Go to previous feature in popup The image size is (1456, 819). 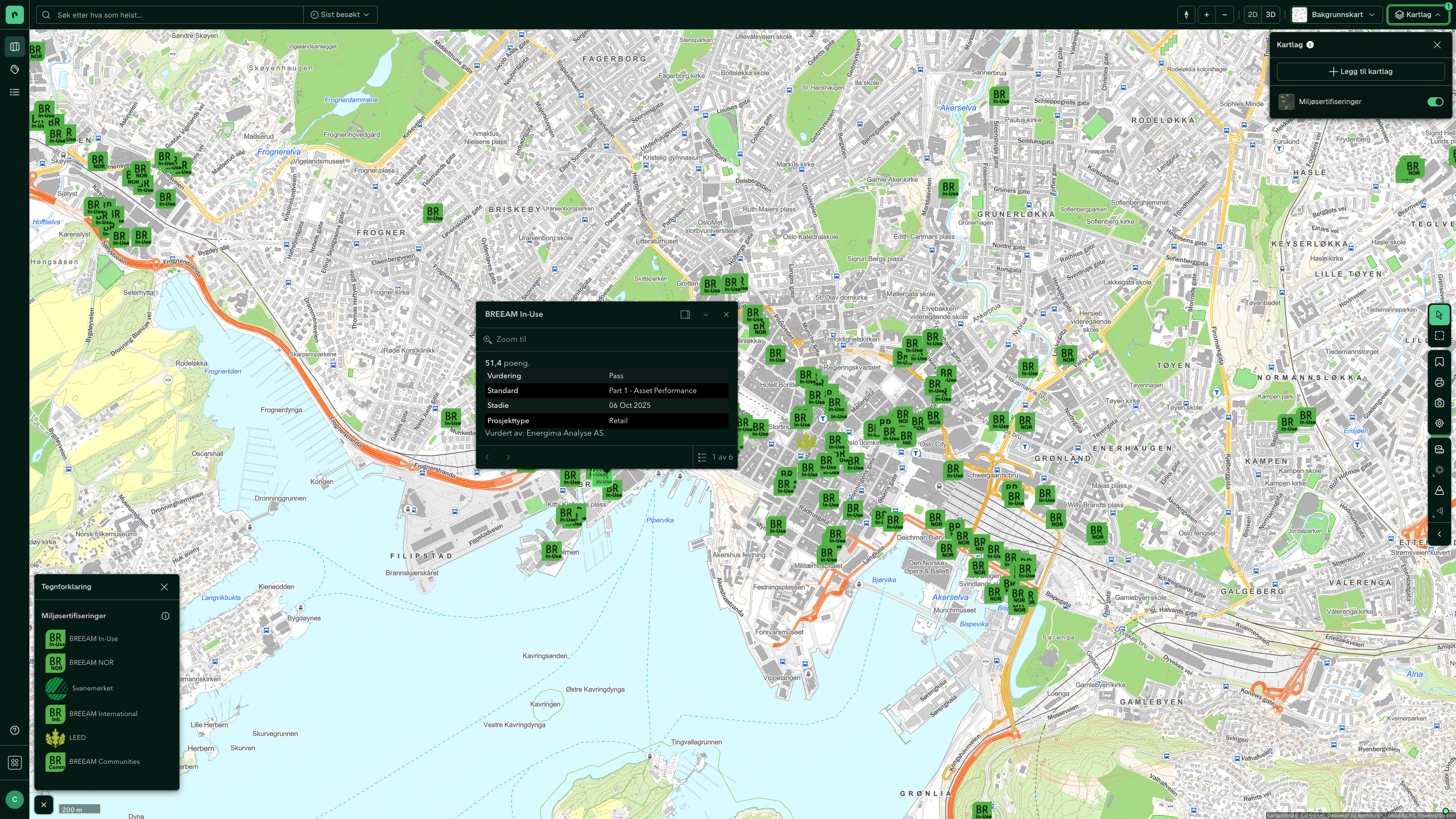(487, 457)
